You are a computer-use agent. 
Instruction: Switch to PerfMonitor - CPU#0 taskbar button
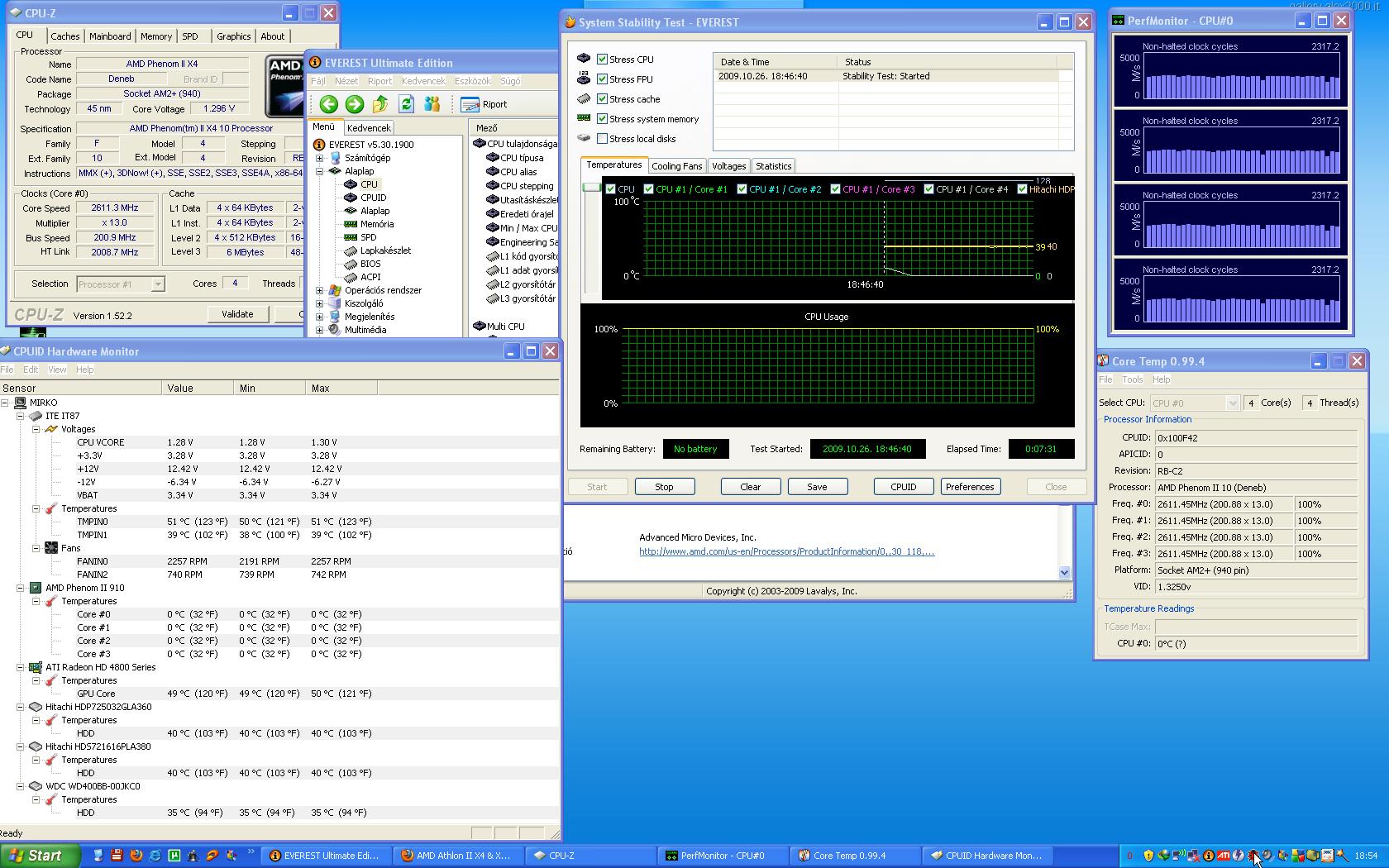(x=723, y=856)
